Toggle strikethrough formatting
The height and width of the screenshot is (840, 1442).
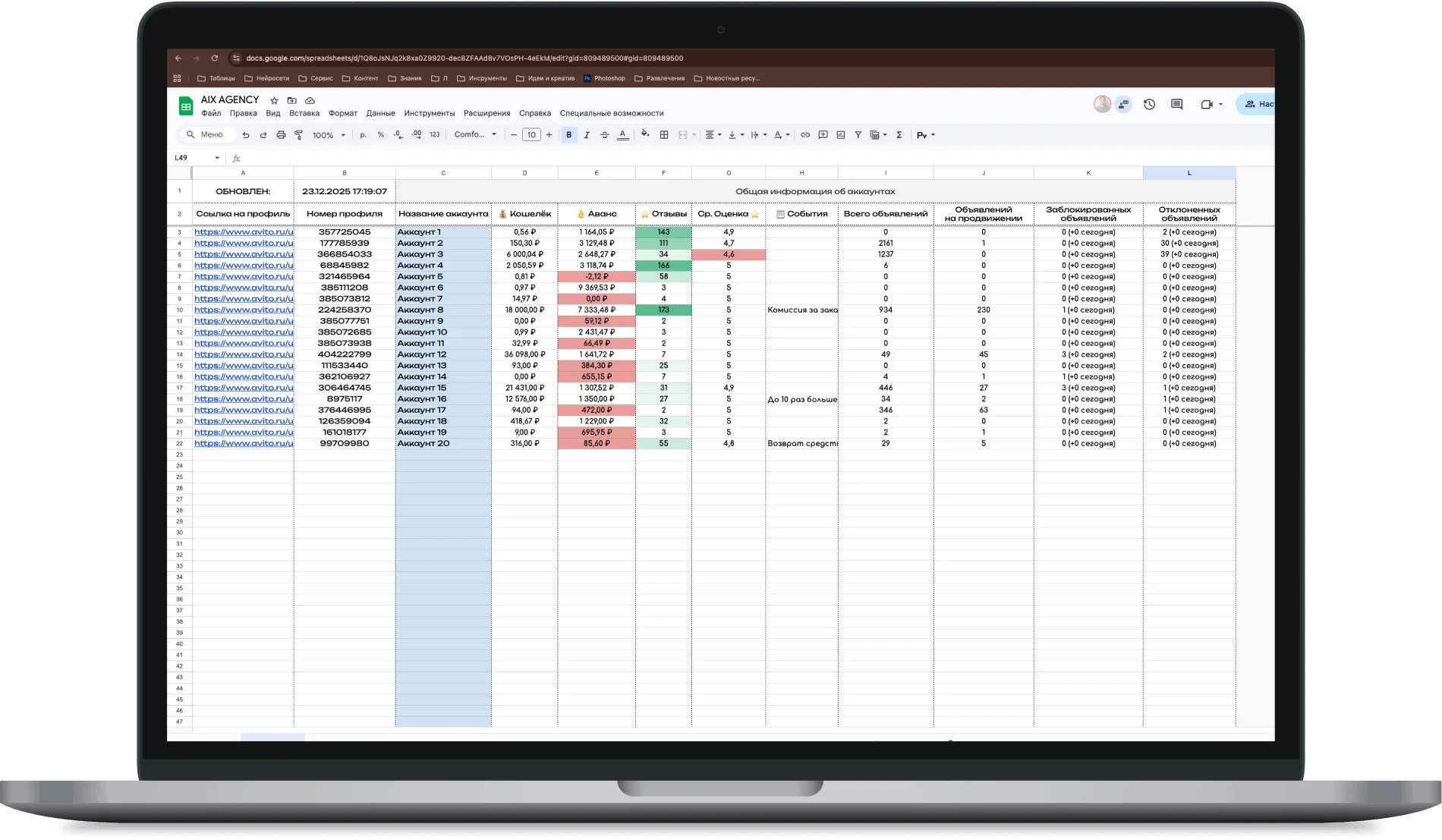(605, 135)
